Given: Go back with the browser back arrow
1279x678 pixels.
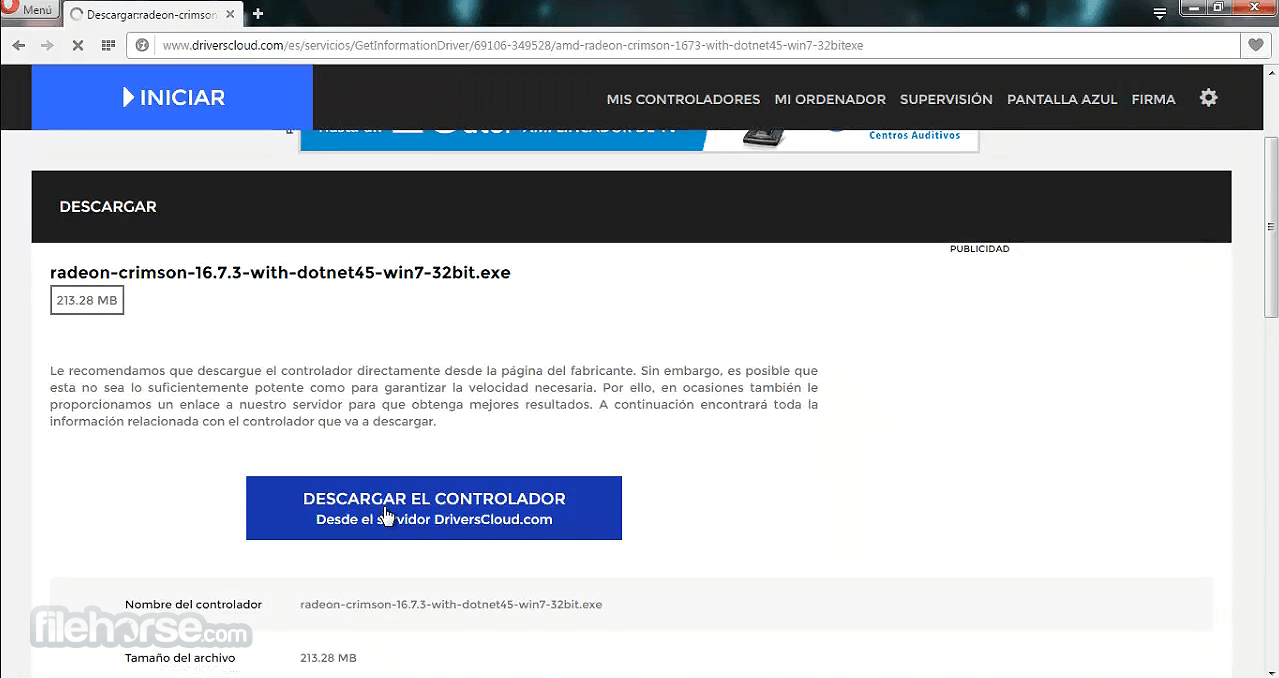Looking at the screenshot, I should click(19, 45).
